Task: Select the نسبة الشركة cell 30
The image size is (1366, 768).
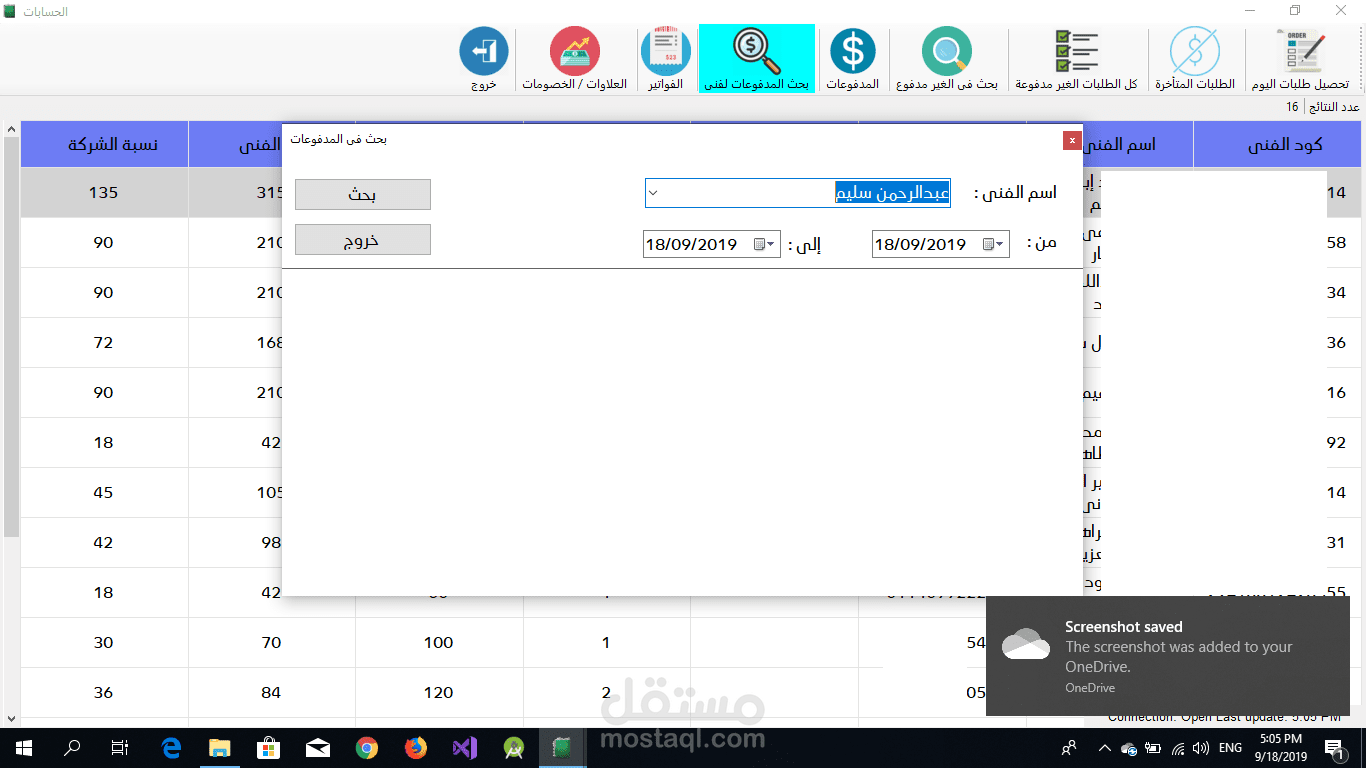Action: 104,642
